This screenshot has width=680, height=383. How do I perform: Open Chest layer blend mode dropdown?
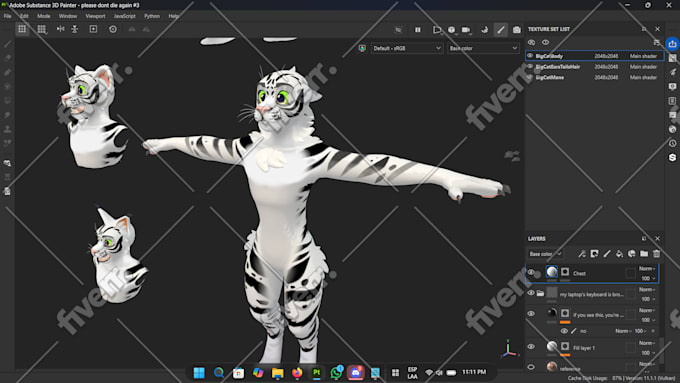click(647, 268)
